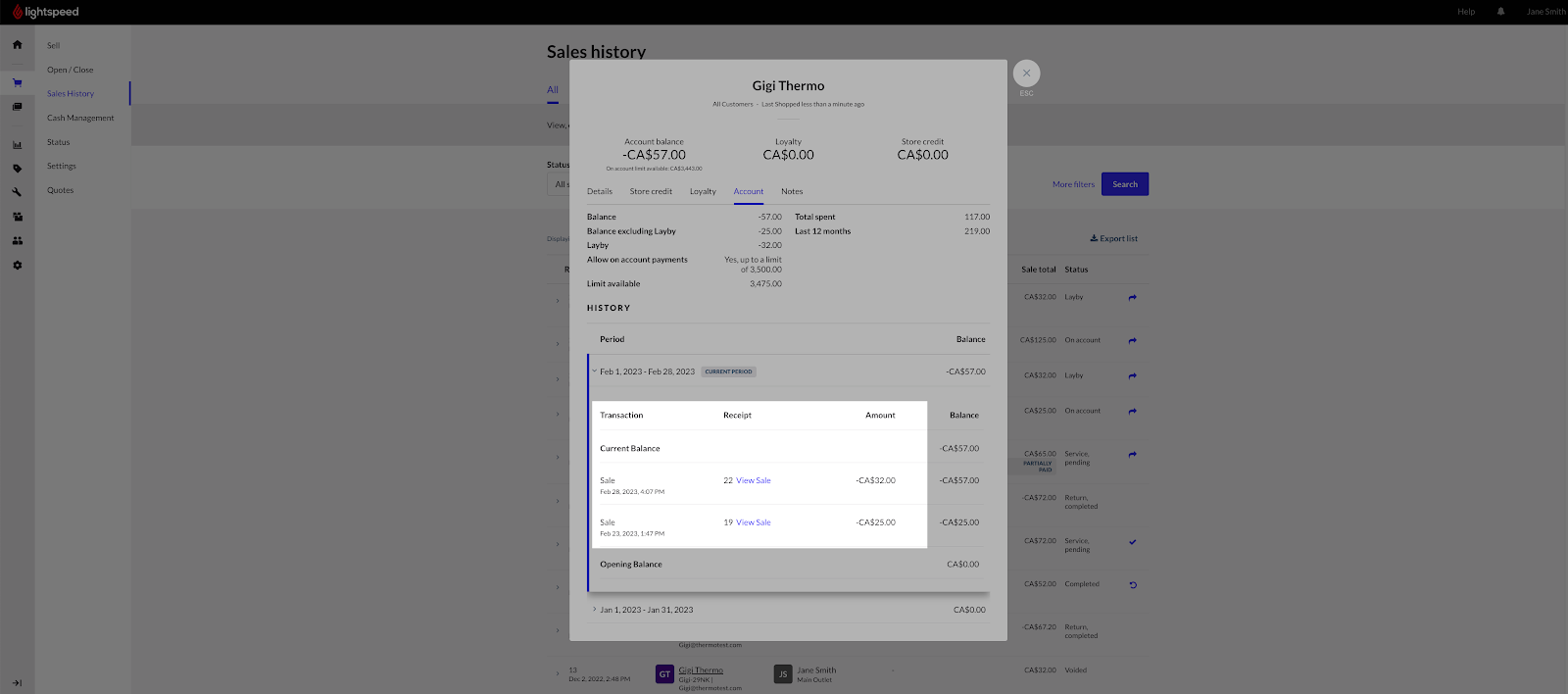Click the All Customers link under Gigi Thermo
The height and width of the screenshot is (694, 1568).
pos(733,104)
